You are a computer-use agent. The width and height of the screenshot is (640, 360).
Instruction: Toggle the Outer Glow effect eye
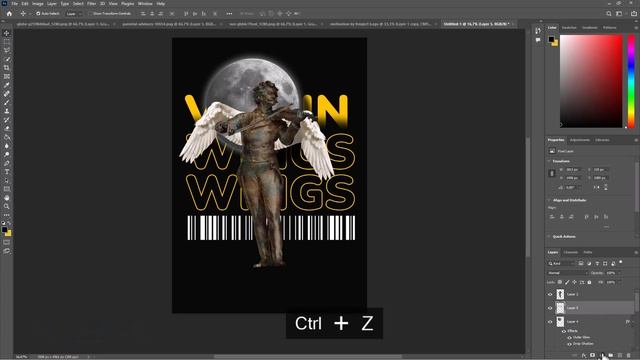click(x=569, y=338)
